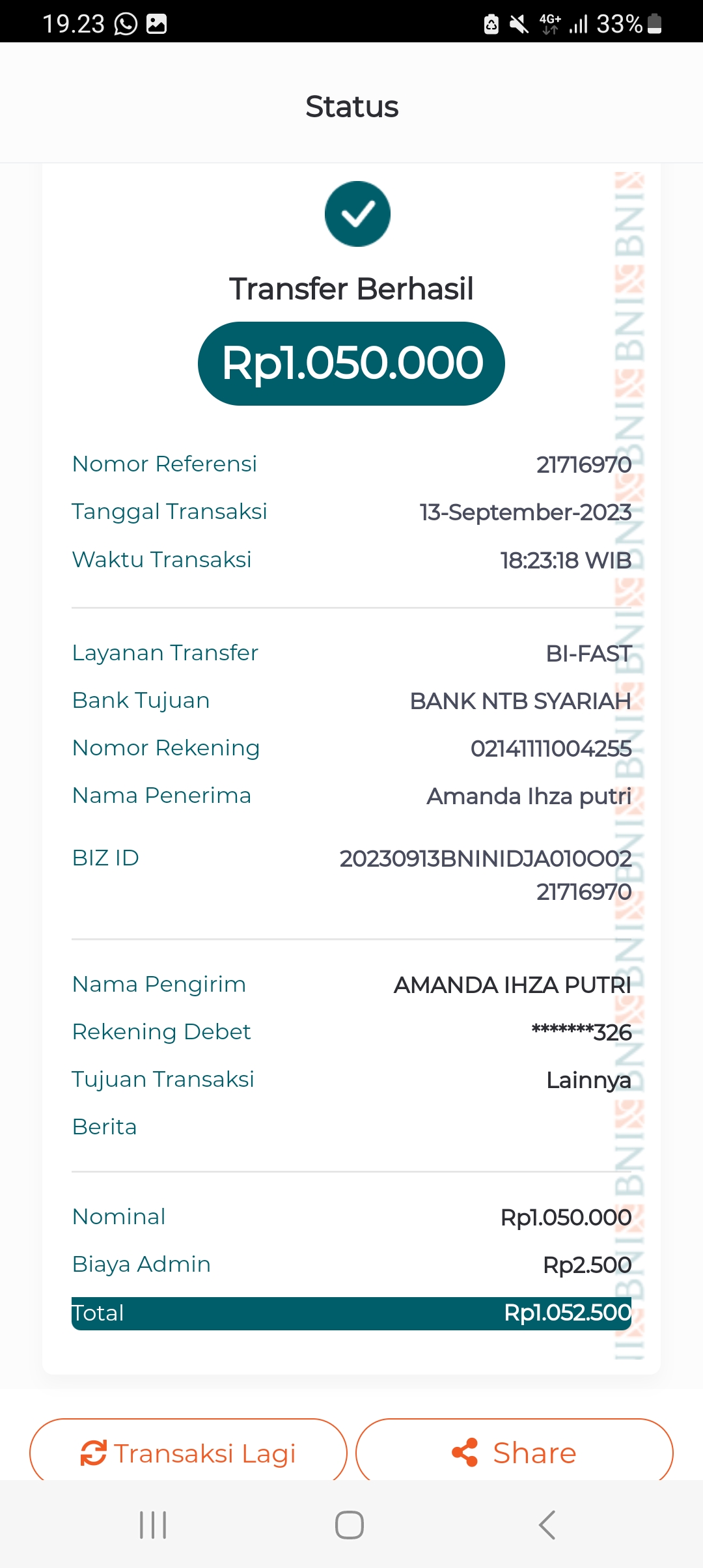Tap the 4G signal strength icon
Image resolution: width=703 pixels, height=1568 pixels.
[564, 24]
